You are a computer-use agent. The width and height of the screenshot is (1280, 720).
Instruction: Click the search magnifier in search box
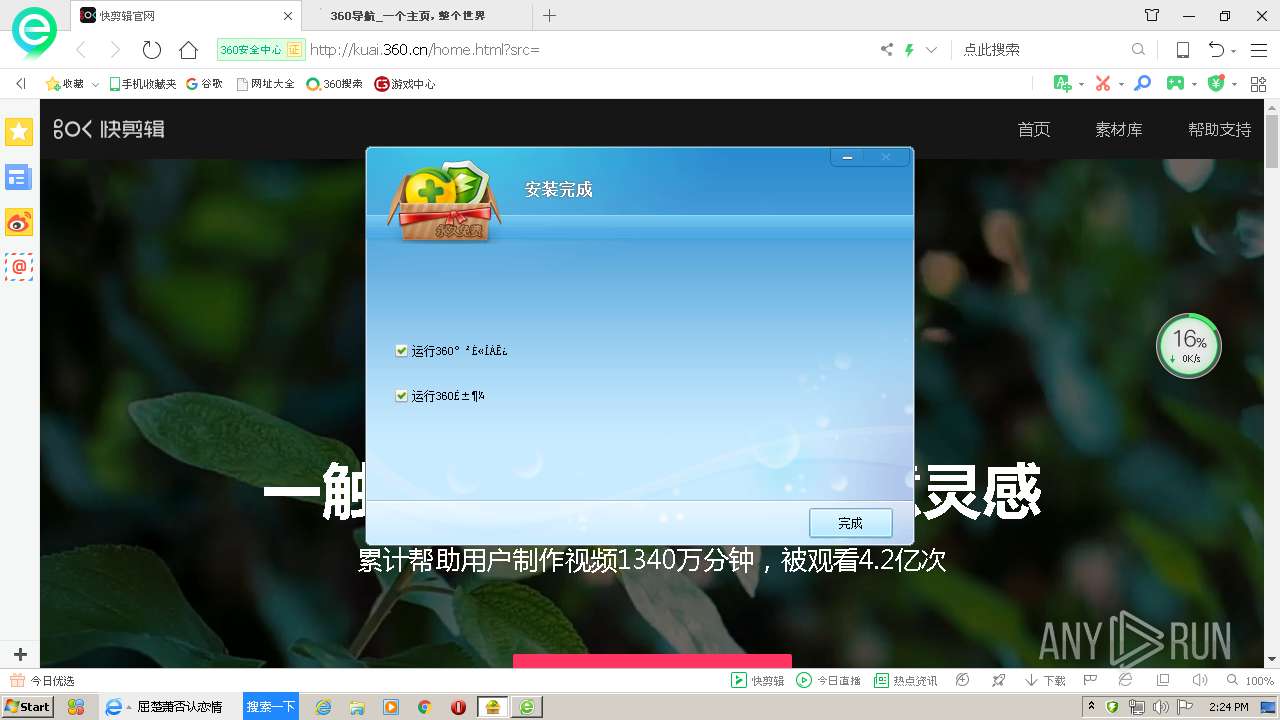[1138, 49]
